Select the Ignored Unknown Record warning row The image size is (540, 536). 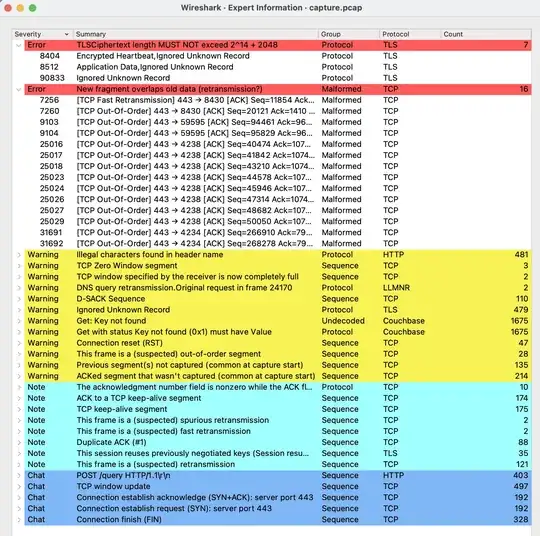278,310
